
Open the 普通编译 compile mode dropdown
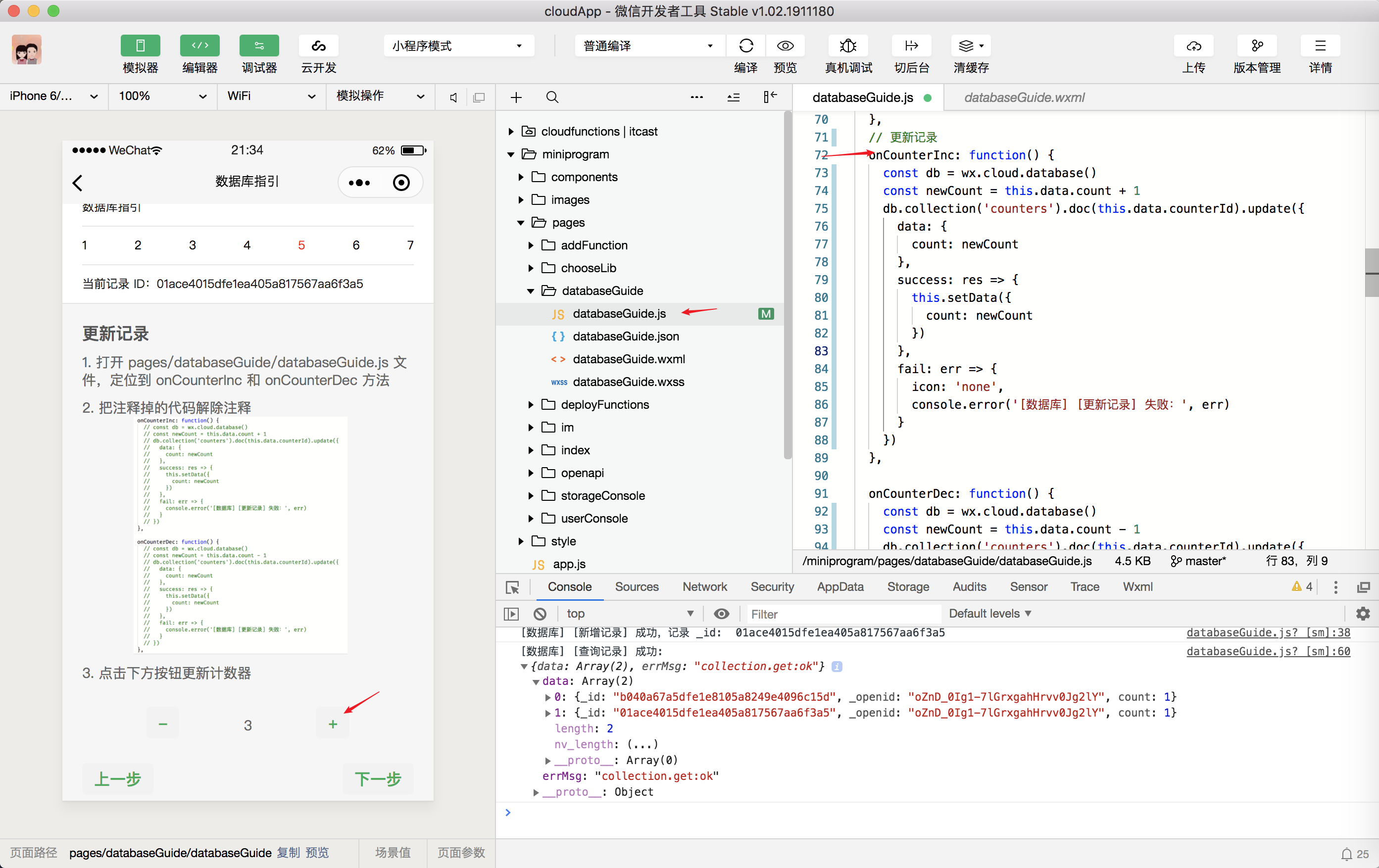(x=649, y=46)
